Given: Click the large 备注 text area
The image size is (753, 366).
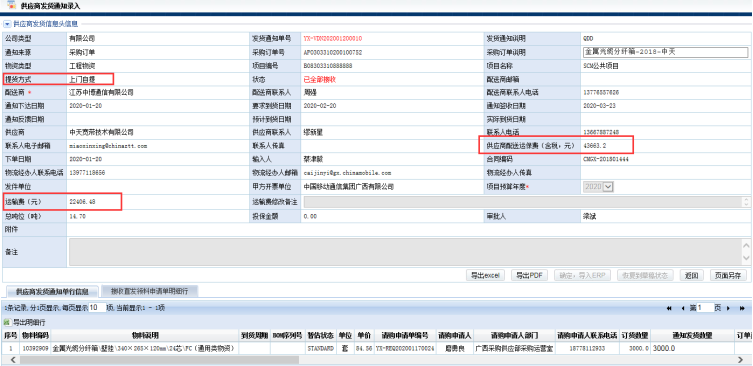Looking at the screenshot, I should (405, 252).
